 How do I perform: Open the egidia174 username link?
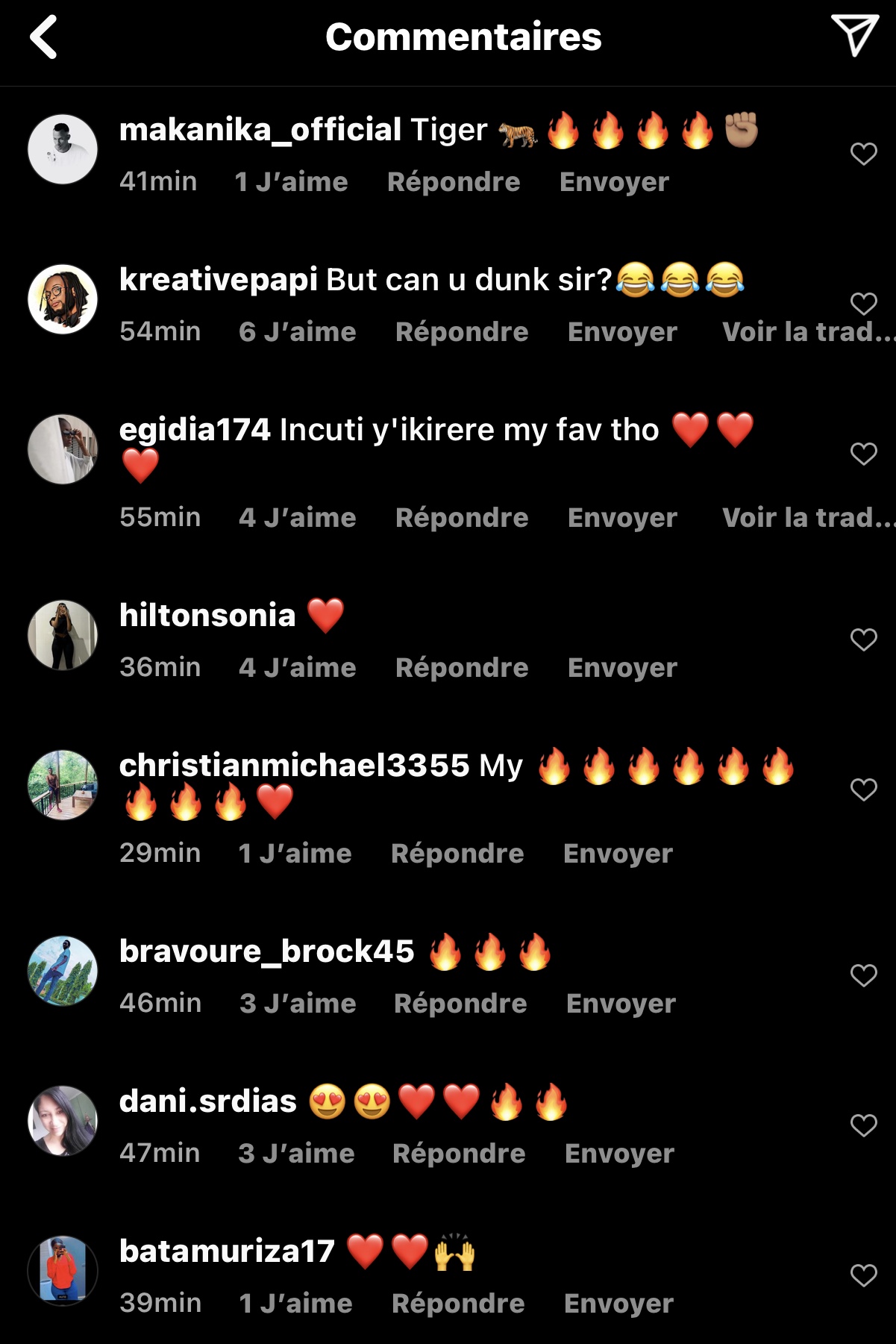[x=195, y=430]
